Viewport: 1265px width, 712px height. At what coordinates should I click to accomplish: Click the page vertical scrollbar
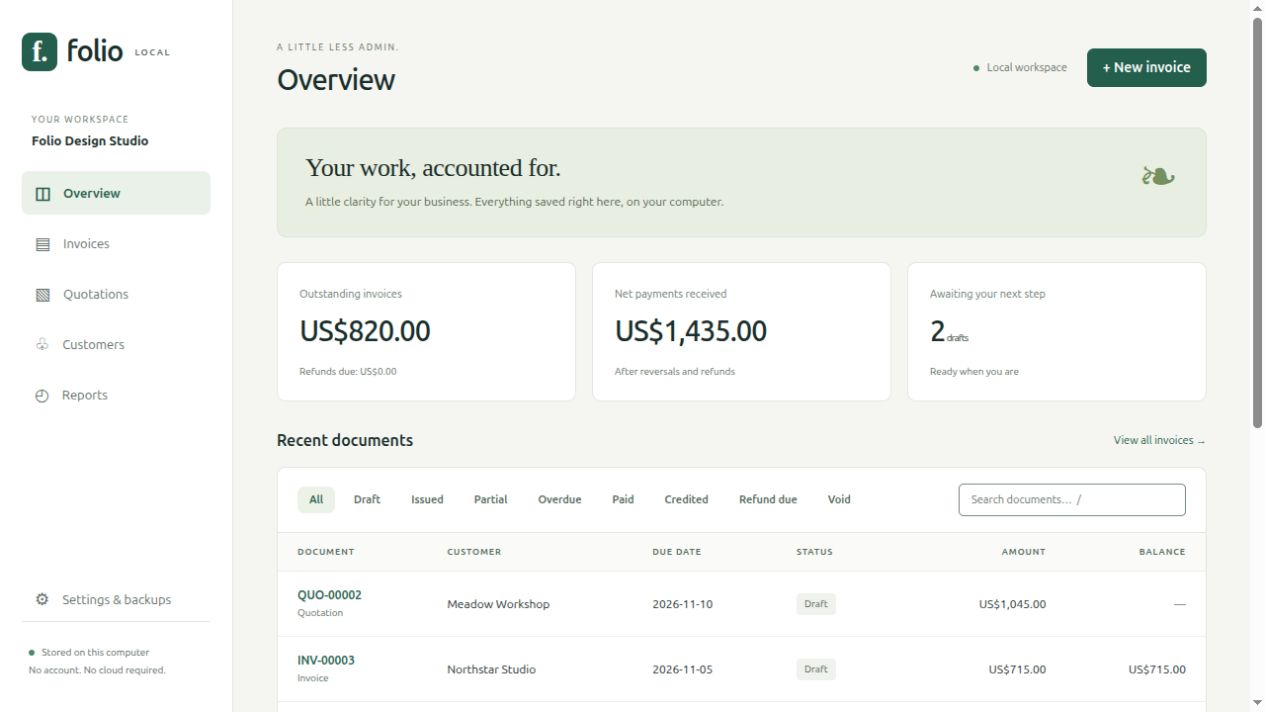click(x=1258, y=223)
